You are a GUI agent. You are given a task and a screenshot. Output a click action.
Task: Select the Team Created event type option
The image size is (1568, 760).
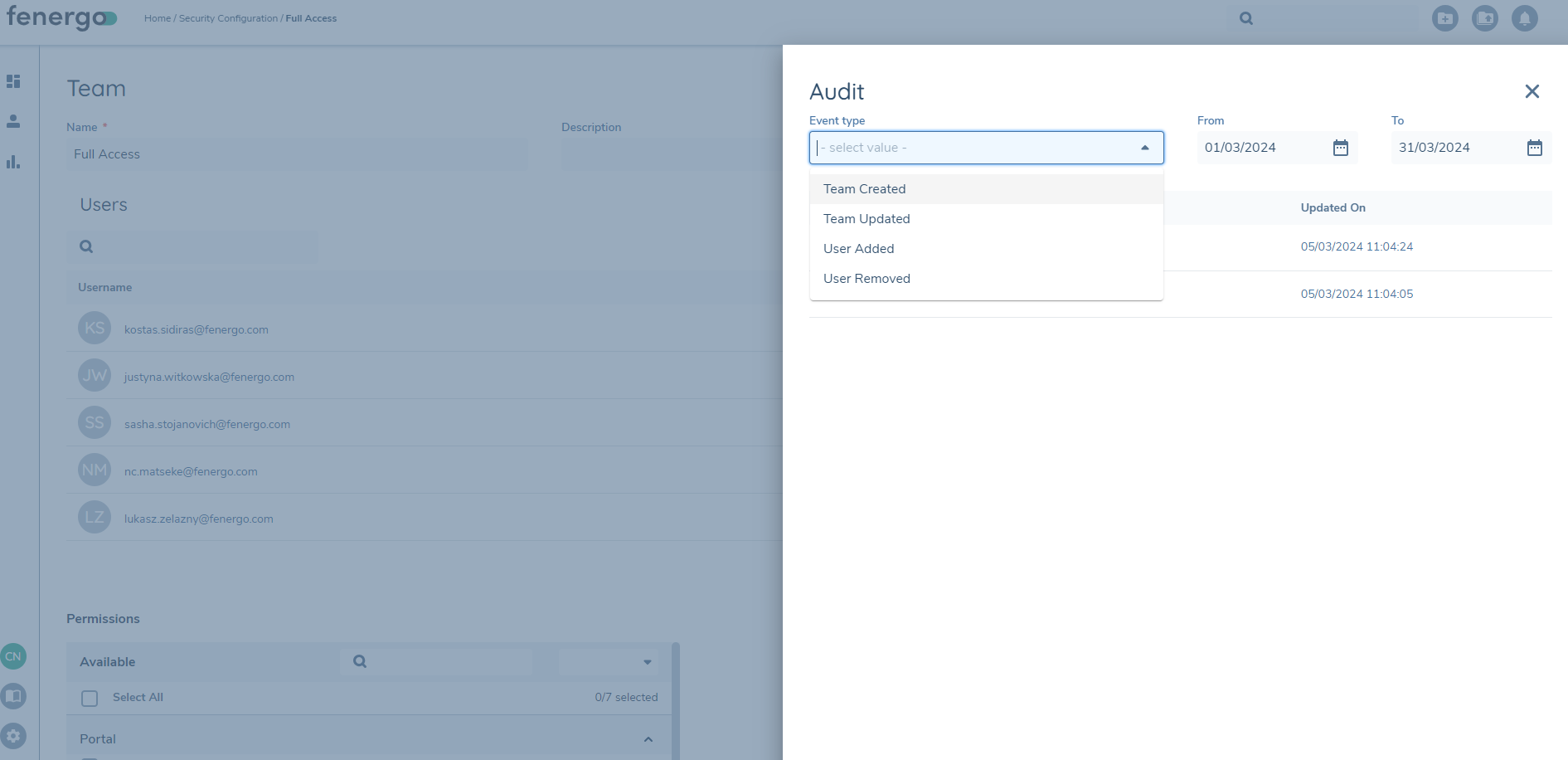tap(864, 188)
